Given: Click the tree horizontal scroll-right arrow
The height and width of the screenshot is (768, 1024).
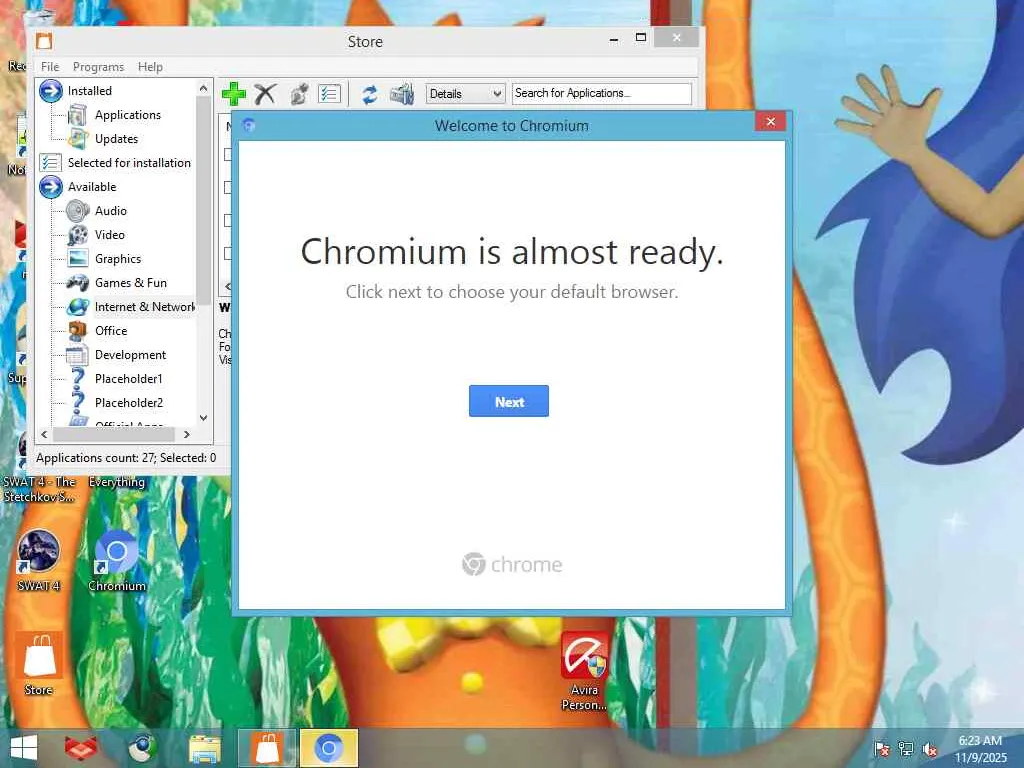Looking at the screenshot, I should click(x=187, y=434).
